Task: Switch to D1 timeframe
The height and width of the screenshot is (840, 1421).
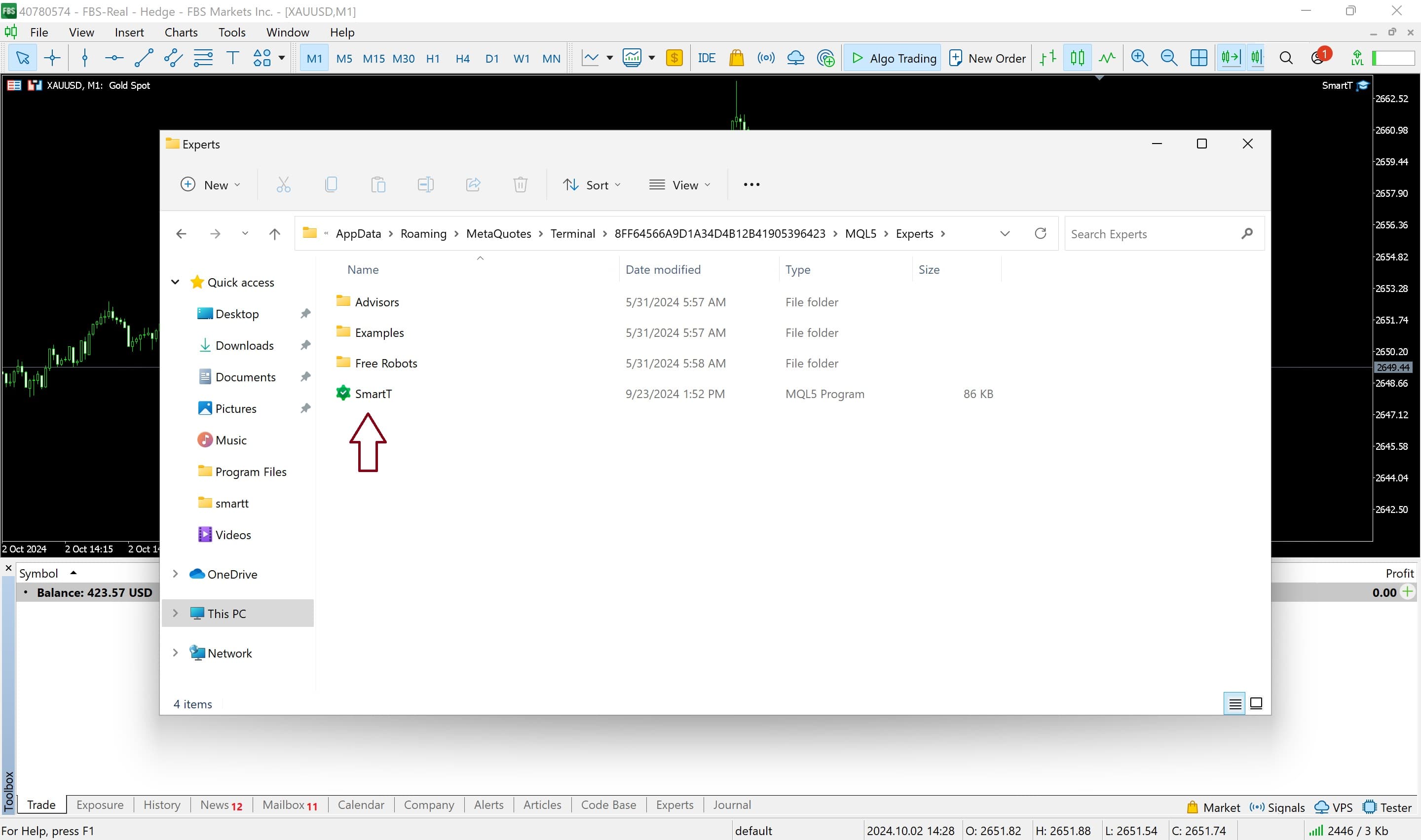Action: coord(492,58)
